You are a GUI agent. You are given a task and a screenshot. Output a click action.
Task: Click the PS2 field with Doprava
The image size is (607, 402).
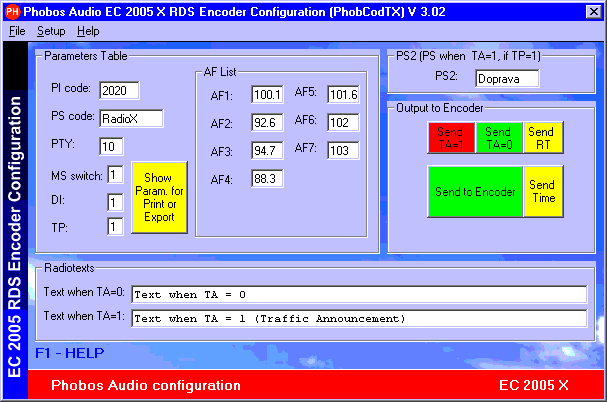point(507,79)
